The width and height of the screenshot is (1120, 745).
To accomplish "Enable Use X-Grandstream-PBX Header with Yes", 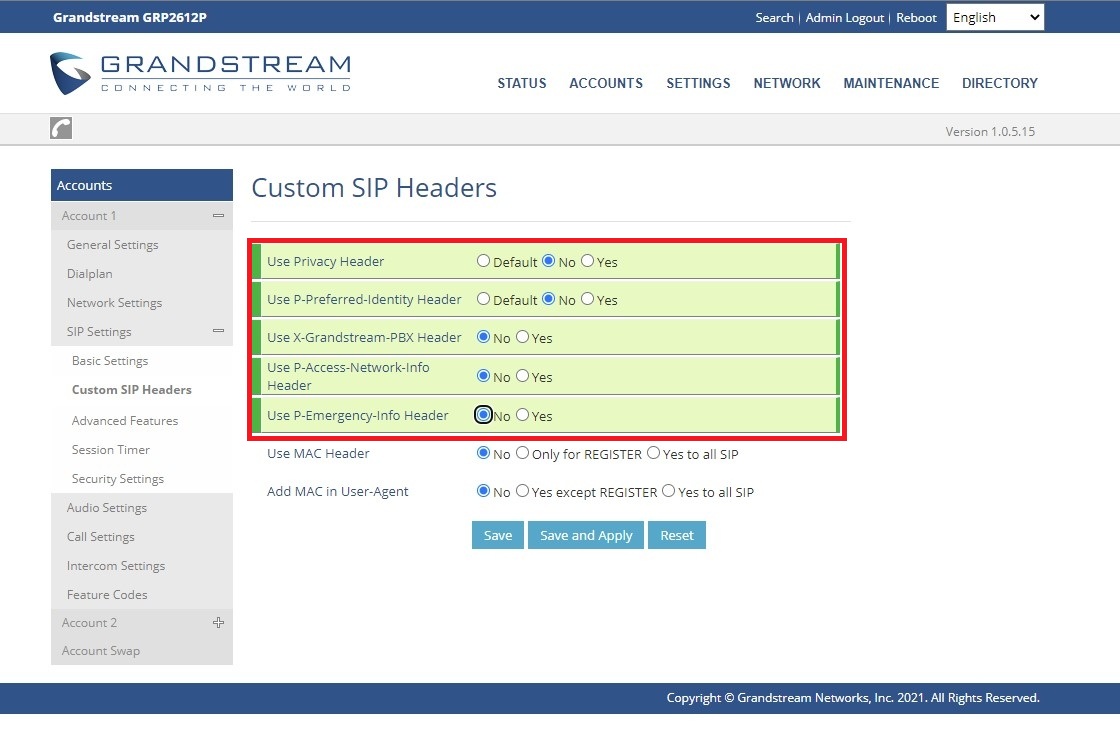I will tap(523, 337).
